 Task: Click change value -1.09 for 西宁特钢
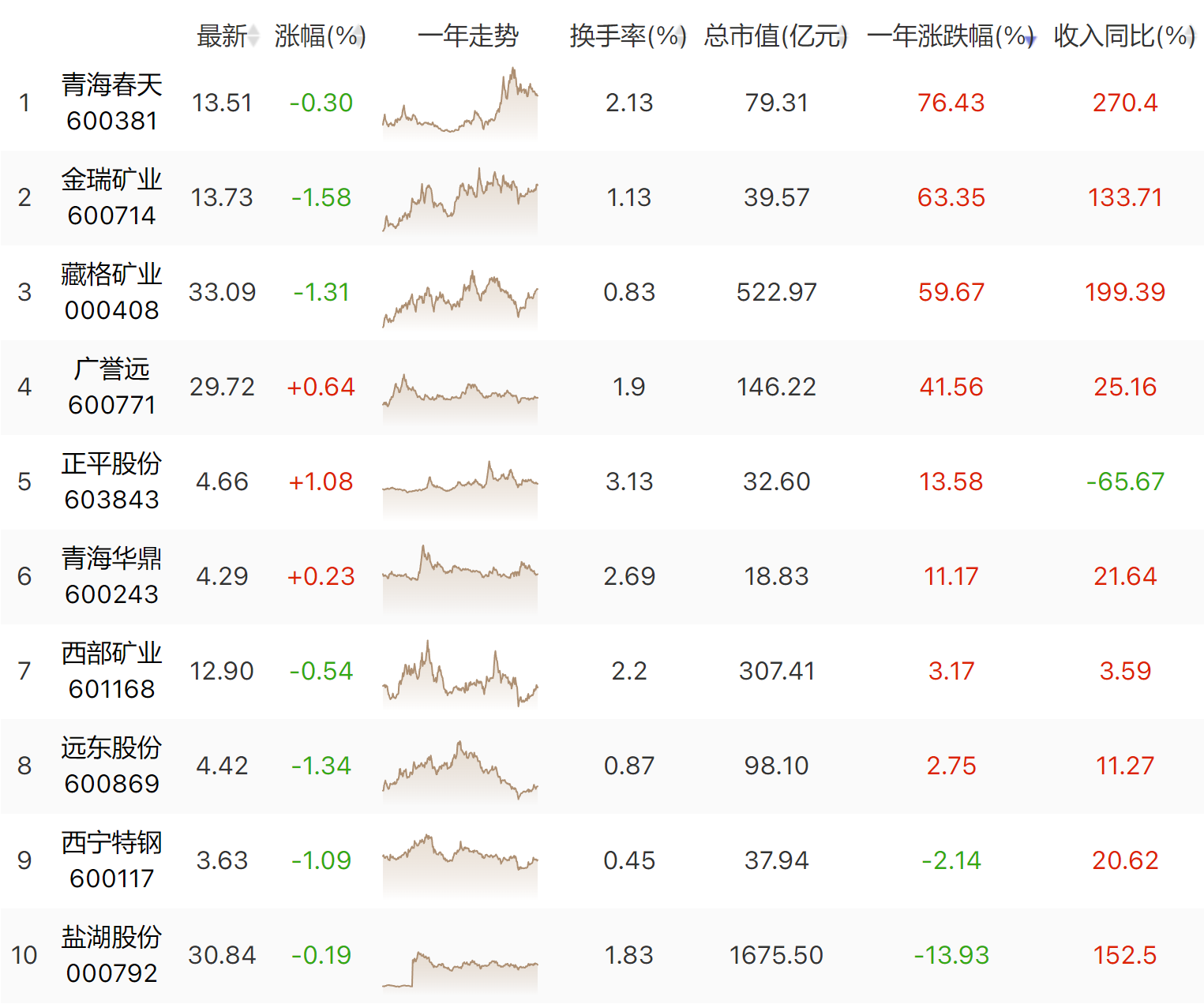[x=321, y=860]
